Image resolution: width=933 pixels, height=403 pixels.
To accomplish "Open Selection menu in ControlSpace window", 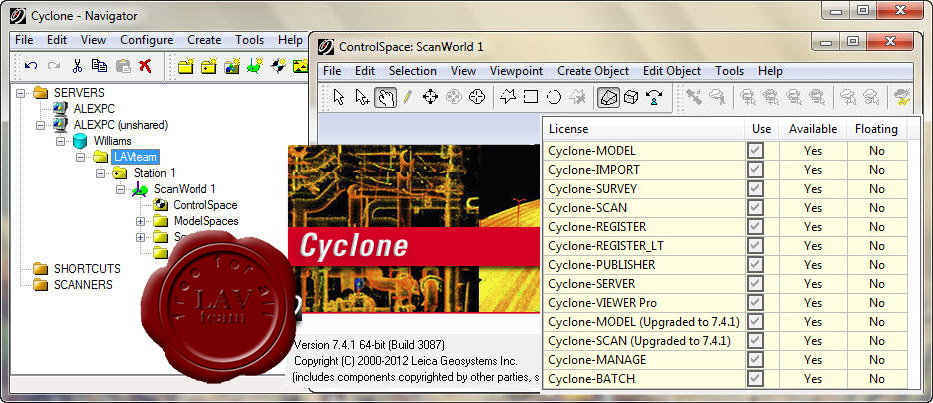I will (x=412, y=71).
